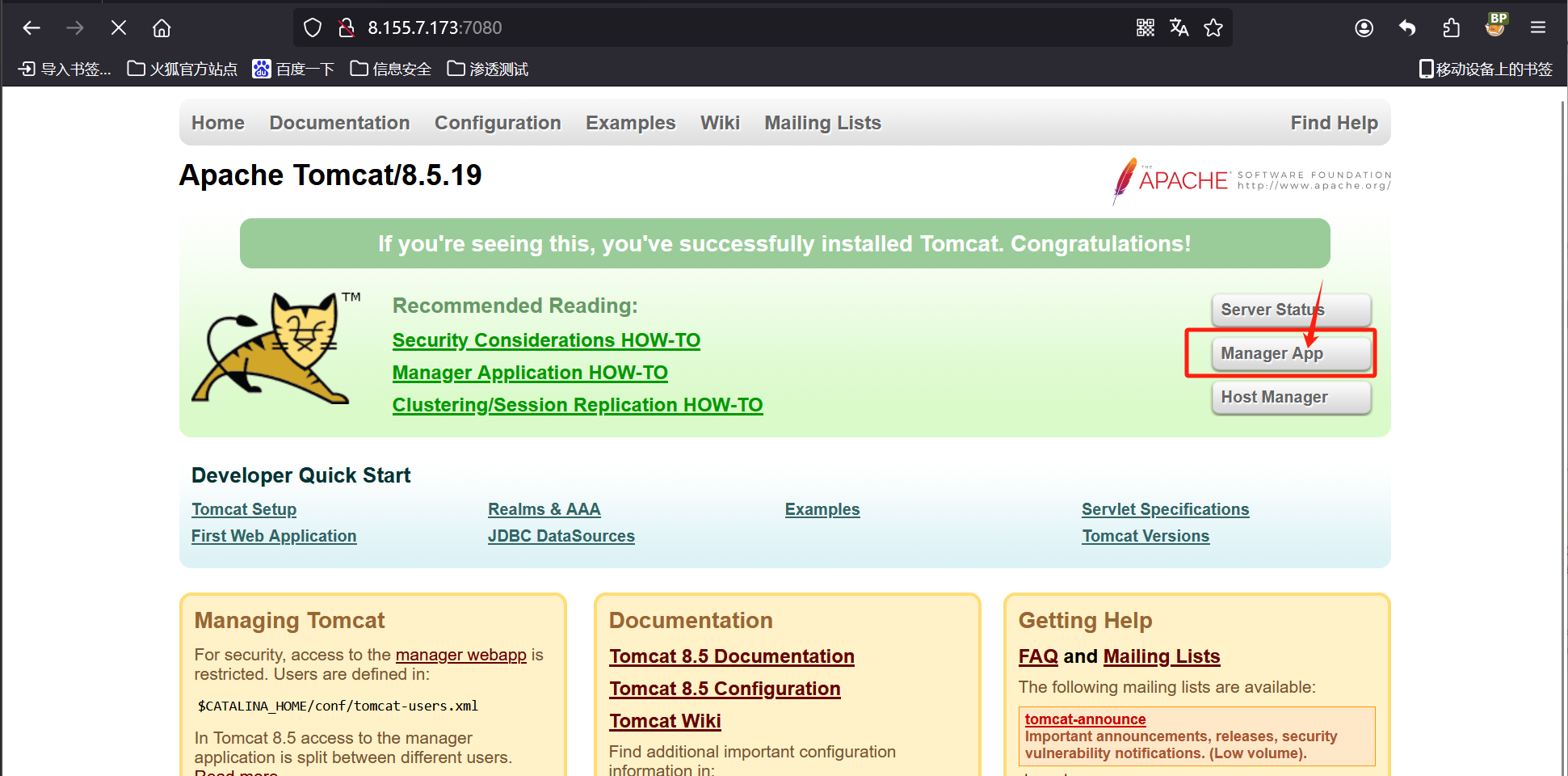Open the Tomcat Setup link
This screenshot has height=776, width=1568.
tap(244, 509)
